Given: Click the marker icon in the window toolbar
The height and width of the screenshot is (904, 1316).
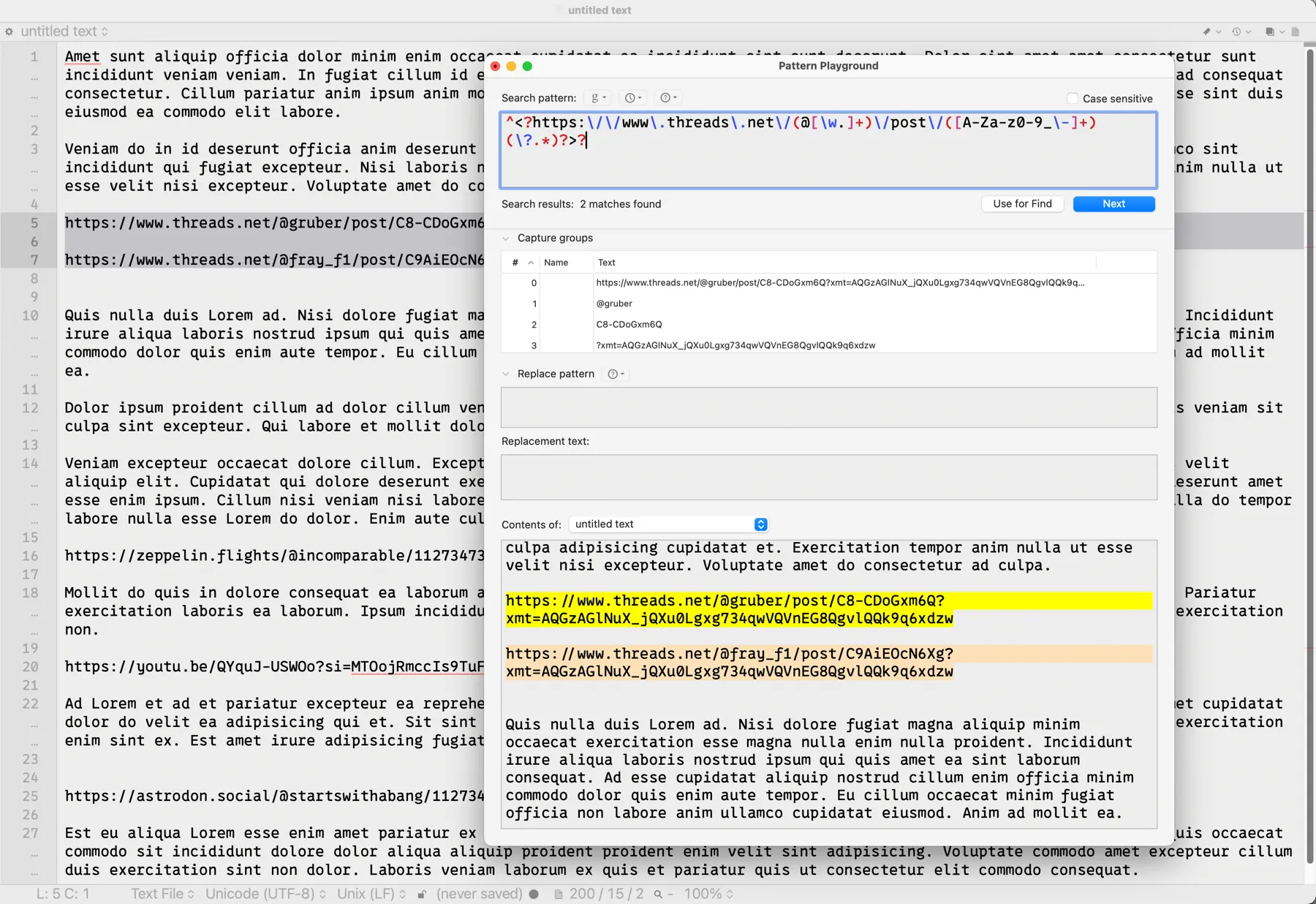Looking at the screenshot, I should (x=1208, y=31).
